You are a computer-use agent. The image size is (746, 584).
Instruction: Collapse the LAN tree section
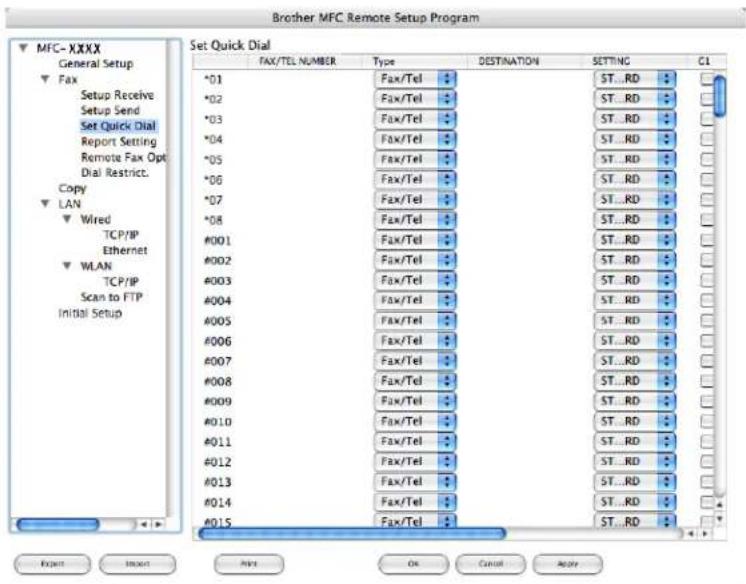pos(45,203)
